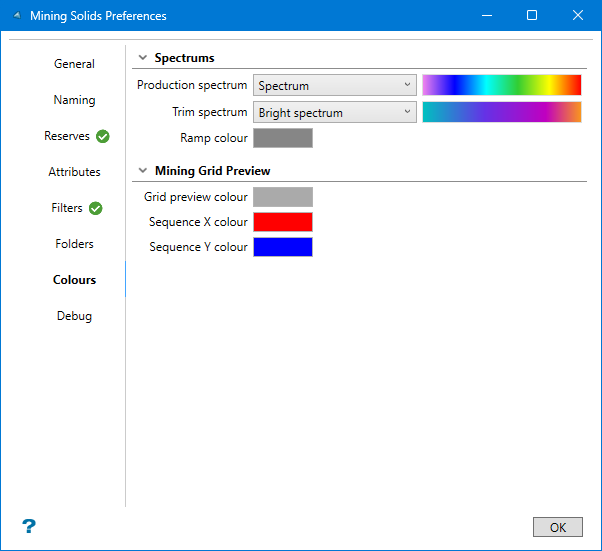Switch to the General tab

(74, 64)
